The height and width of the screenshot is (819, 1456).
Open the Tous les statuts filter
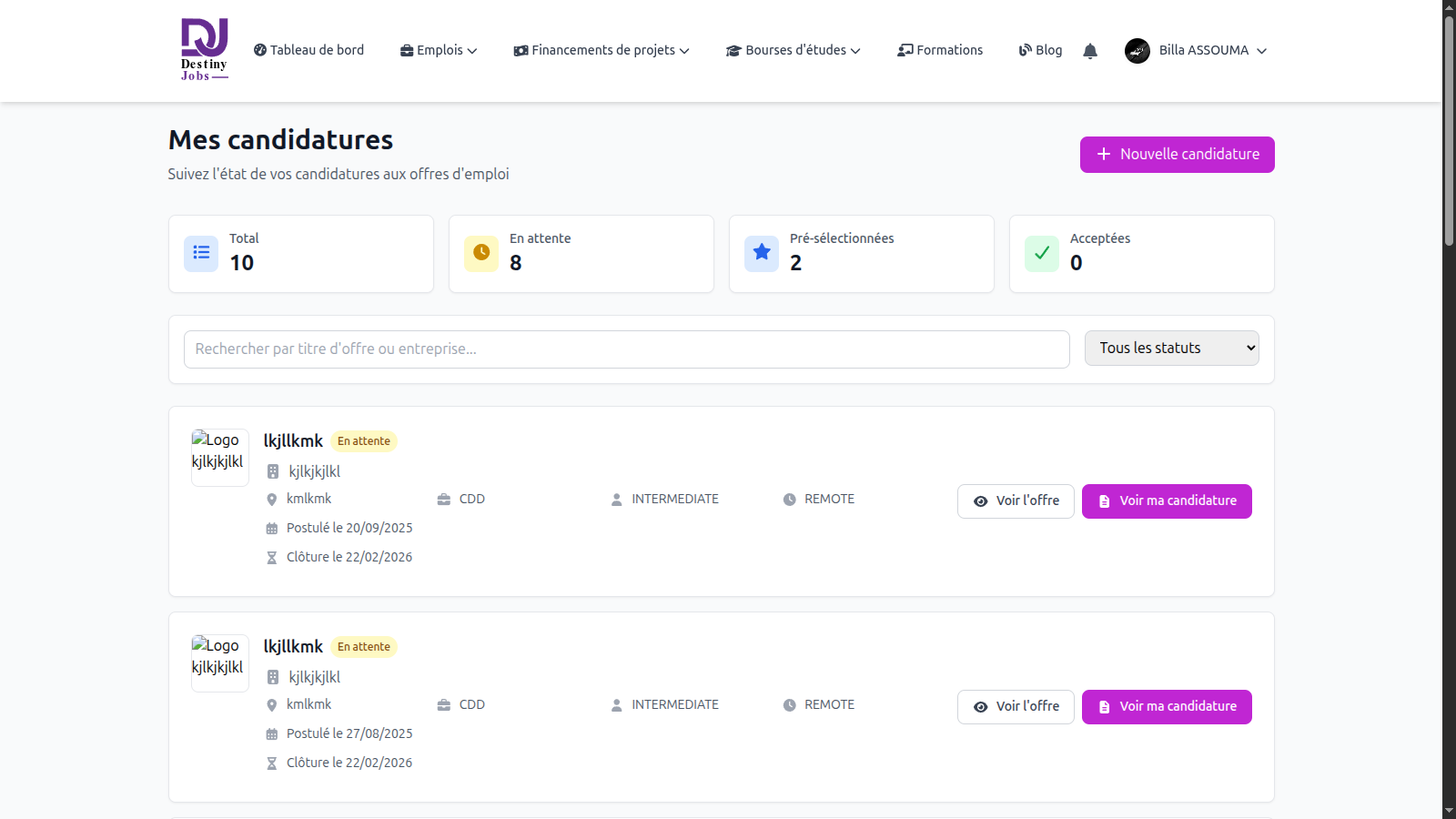pyautogui.click(x=1171, y=349)
